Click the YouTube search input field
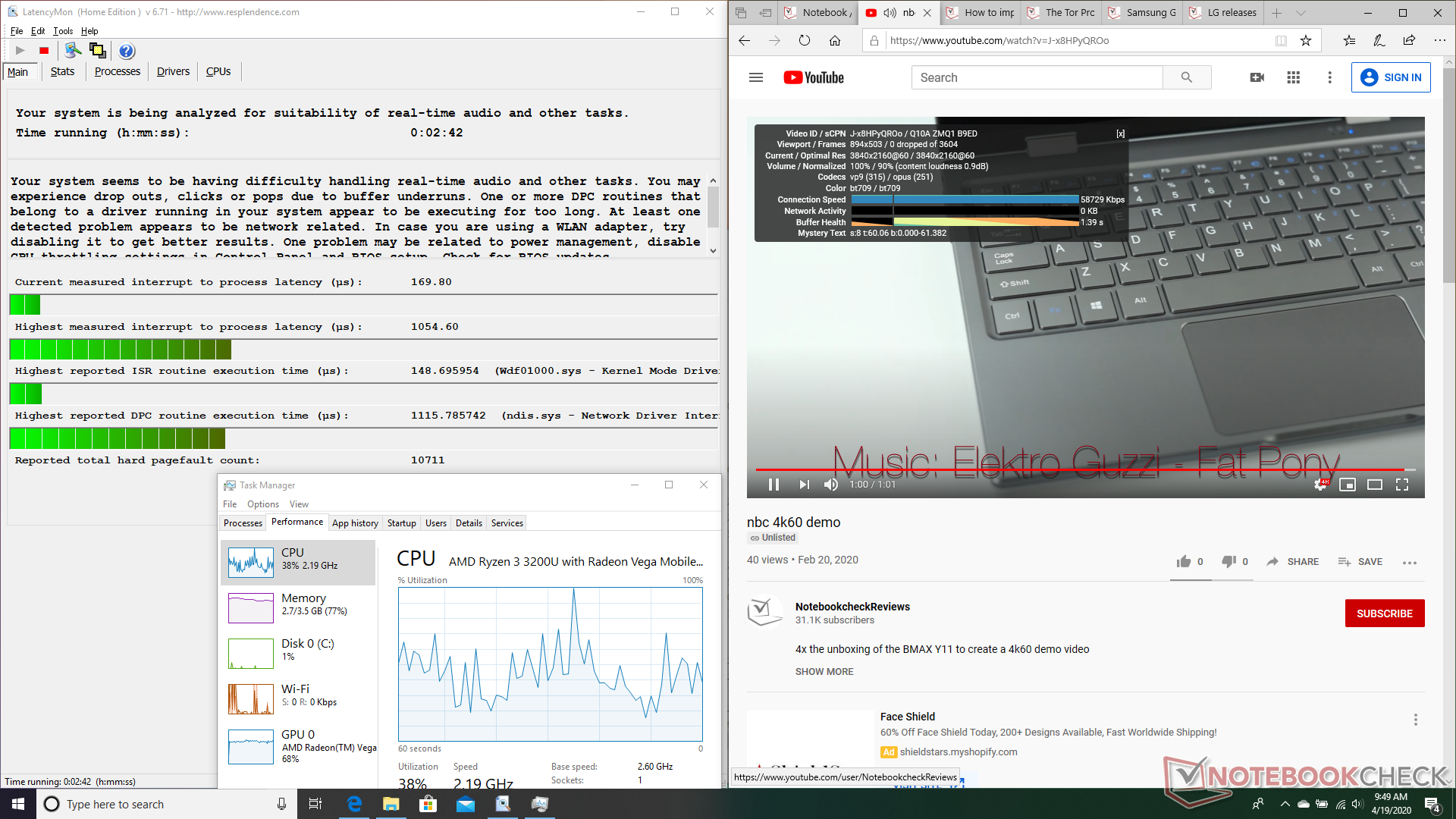The width and height of the screenshot is (1456, 819). click(x=1037, y=77)
